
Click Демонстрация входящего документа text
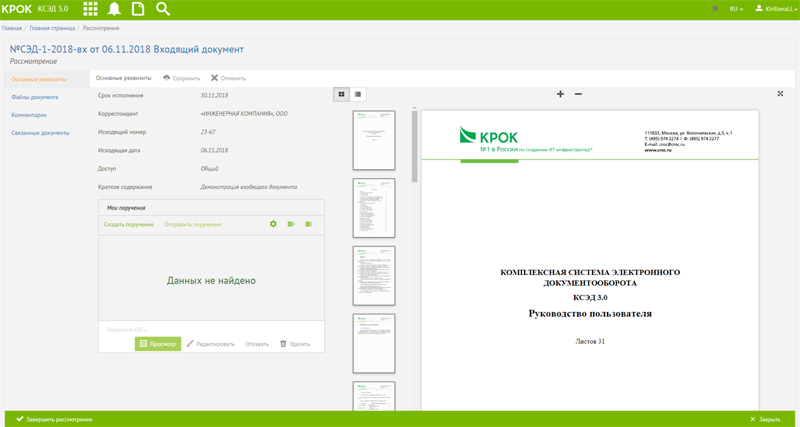pos(249,187)
